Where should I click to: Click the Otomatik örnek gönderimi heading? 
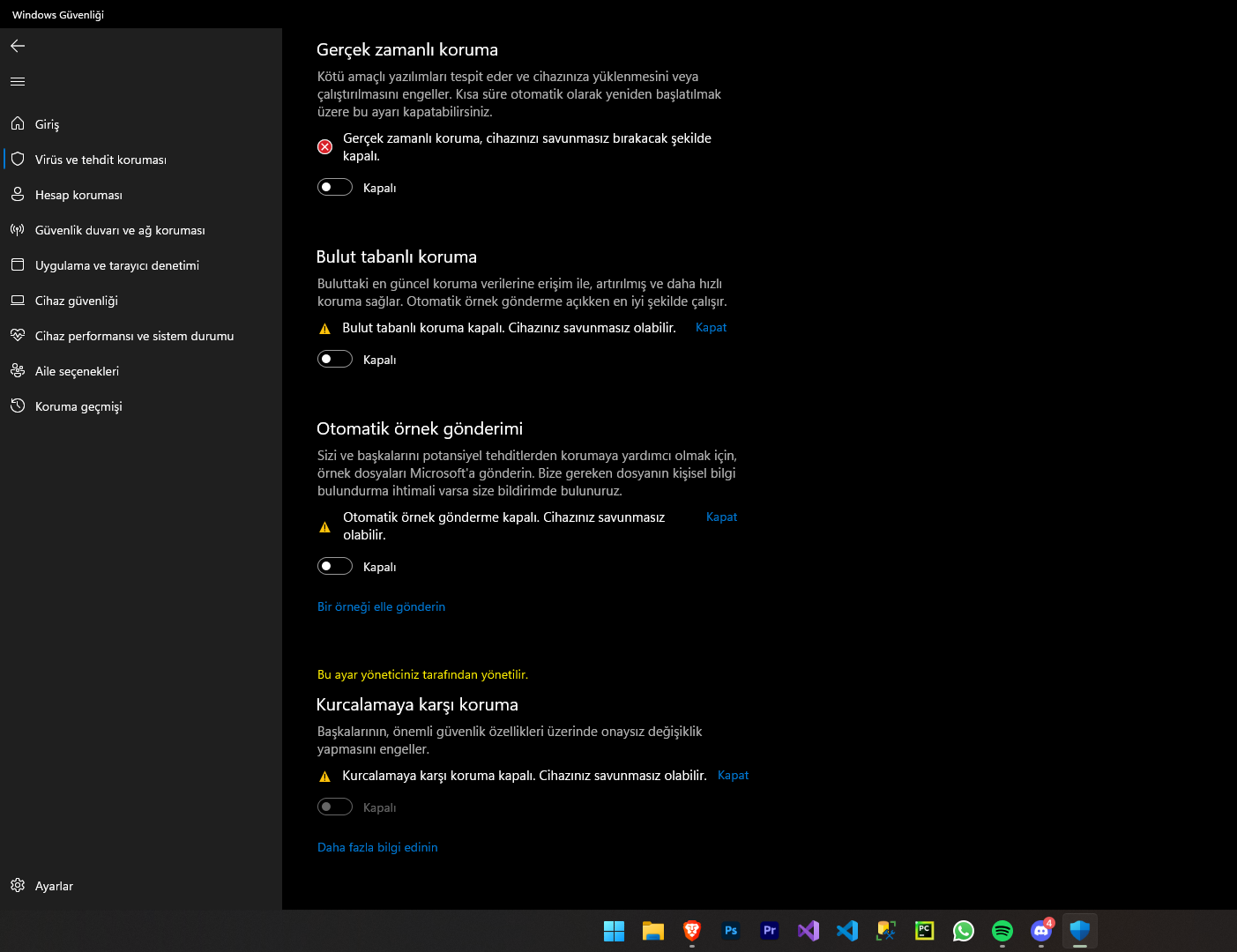(420, 428)
